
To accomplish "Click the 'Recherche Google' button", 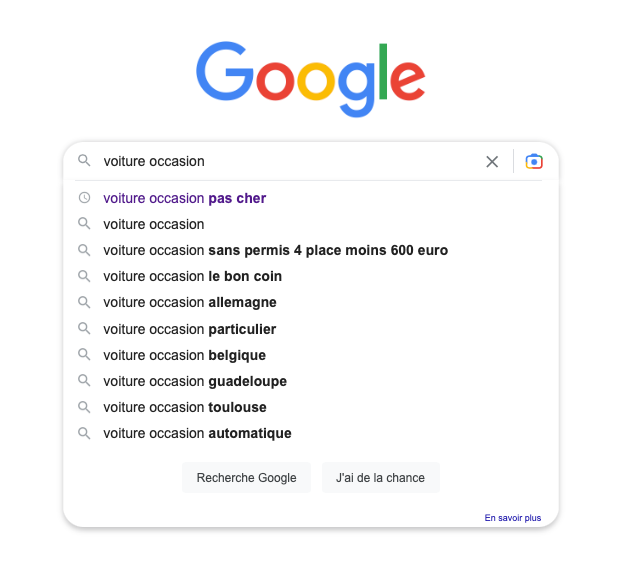I will [x=246, y=478].
